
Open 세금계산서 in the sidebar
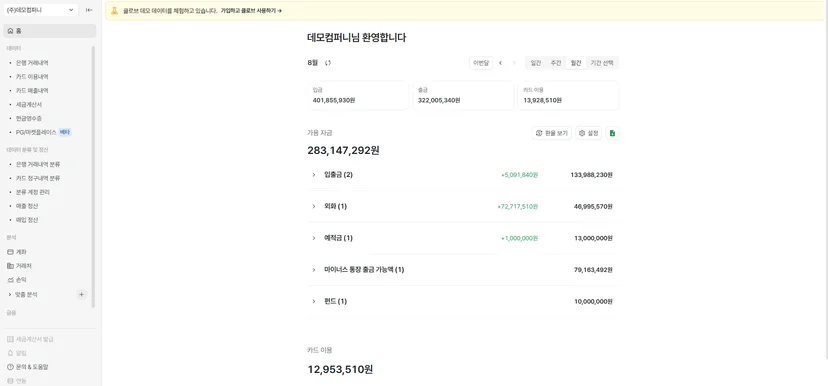pyautogui.click(x=29, y=105)
